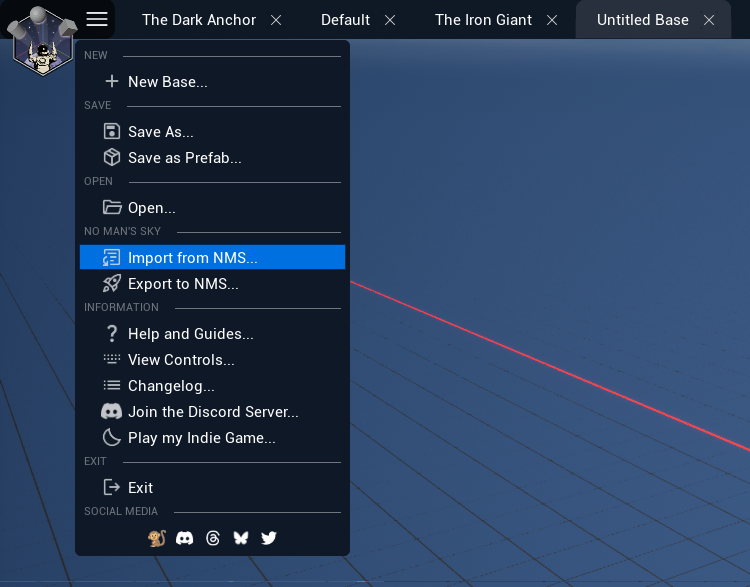Viewport: 750px width, 587px height.
Task: Select Import from NMS... item
Action: (x=192, y=258)
